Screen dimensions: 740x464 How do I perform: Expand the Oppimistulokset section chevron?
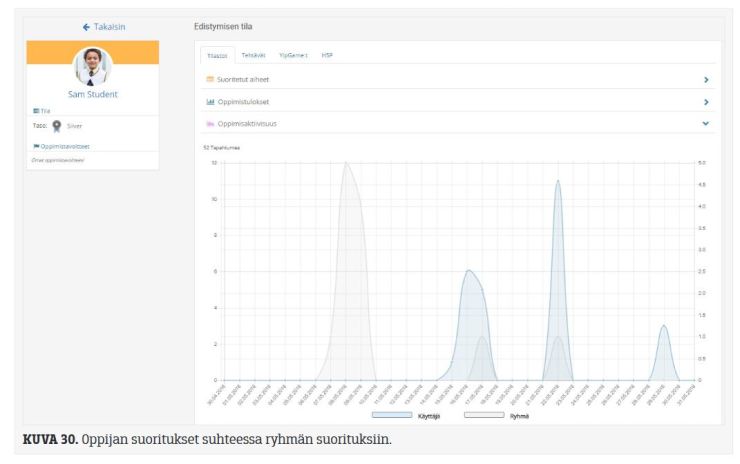point(706,101)
